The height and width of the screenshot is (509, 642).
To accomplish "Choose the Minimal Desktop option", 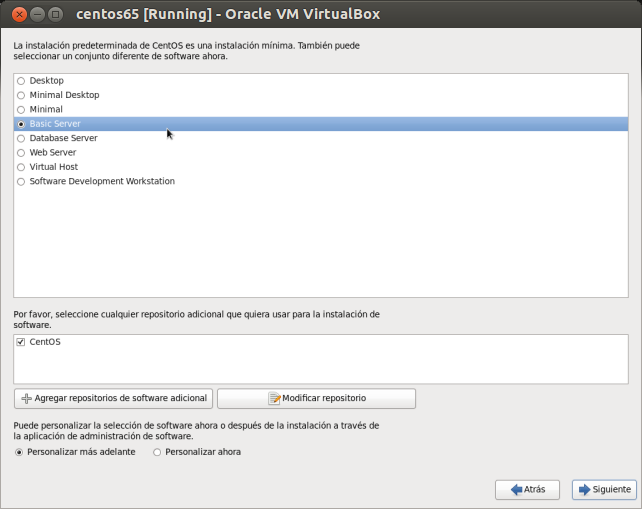I will click(x=21, y=95).
